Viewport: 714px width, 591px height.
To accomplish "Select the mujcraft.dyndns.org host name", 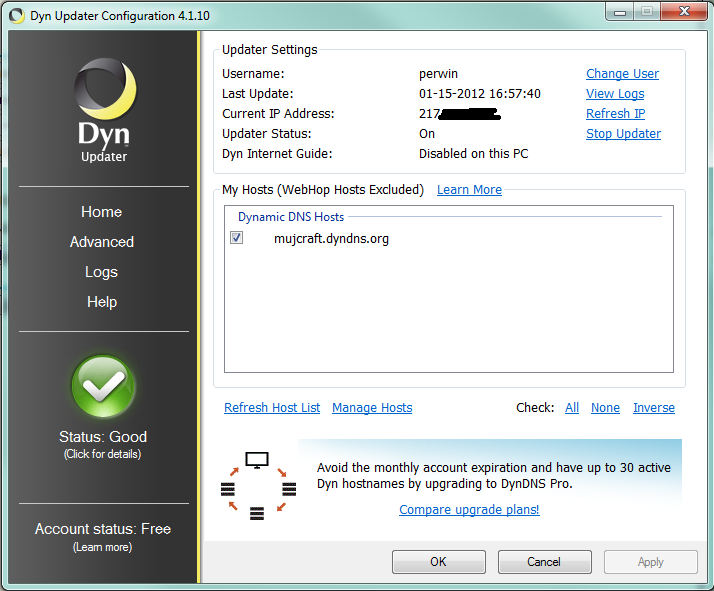I will [x=332, y=239].
